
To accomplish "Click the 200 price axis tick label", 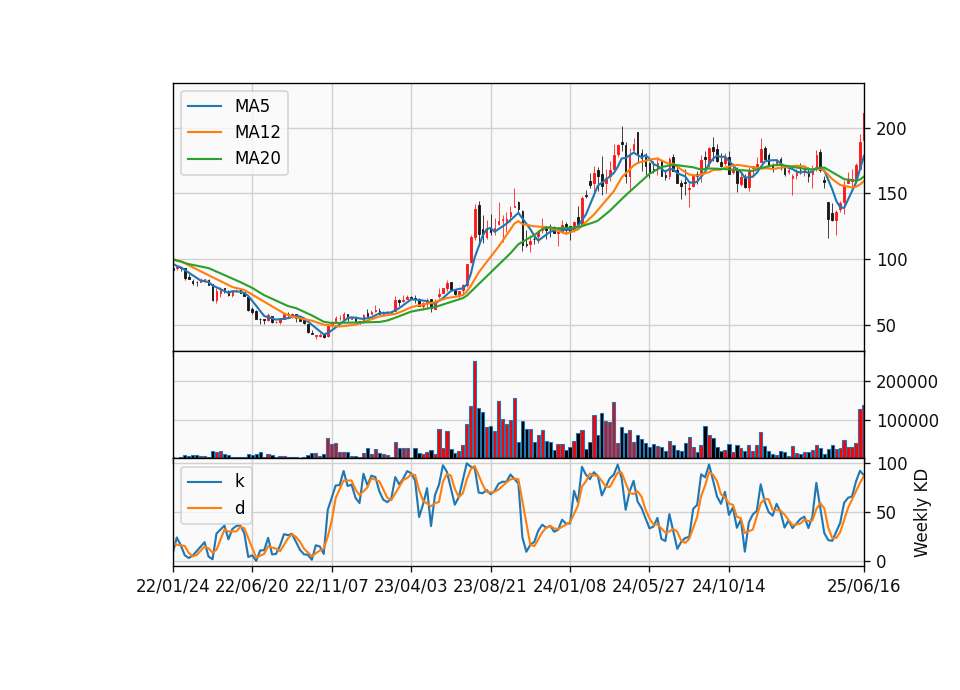I will [891, 129].
